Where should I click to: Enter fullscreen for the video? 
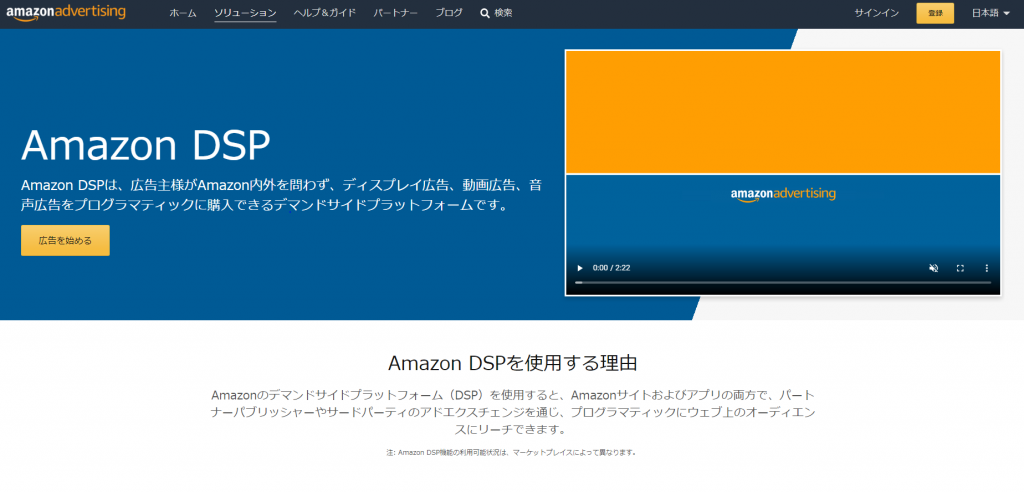(x=960, y=268)
